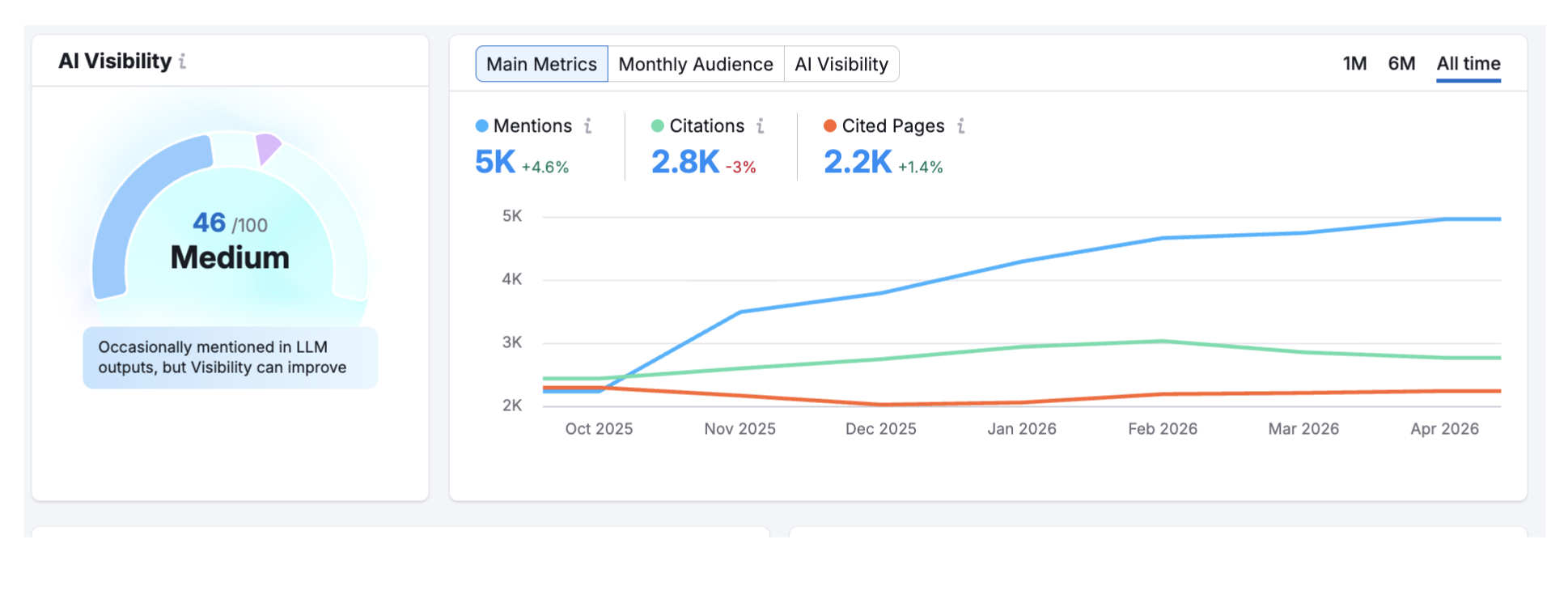Click the Mar 2026 axis label
Screen dimensions: 1568x599
point(1303,429)
